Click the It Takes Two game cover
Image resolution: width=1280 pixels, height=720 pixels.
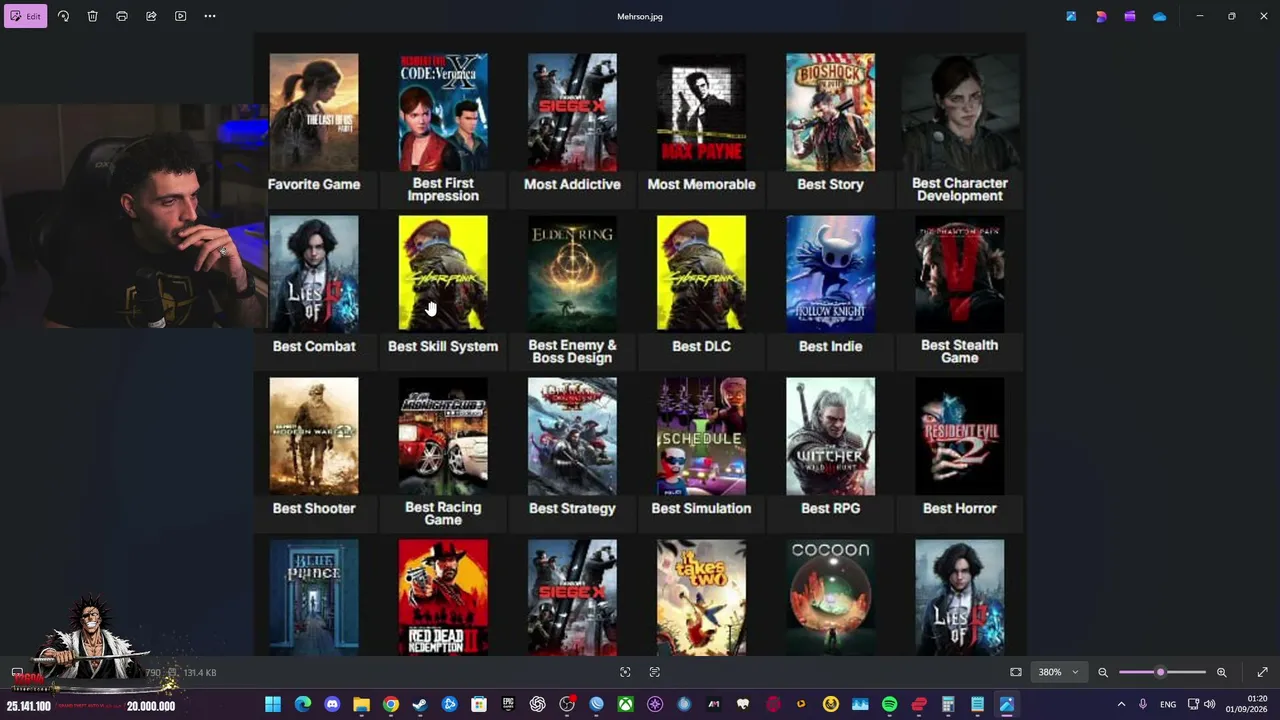(x=701, y=597)
